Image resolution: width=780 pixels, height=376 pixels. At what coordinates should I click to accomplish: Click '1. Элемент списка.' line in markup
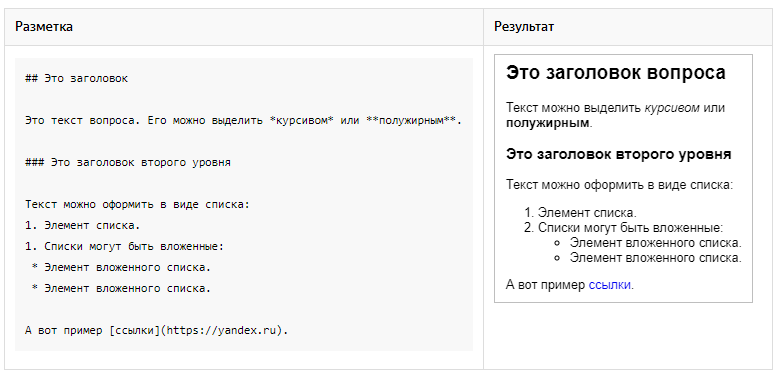coord(83,225)
